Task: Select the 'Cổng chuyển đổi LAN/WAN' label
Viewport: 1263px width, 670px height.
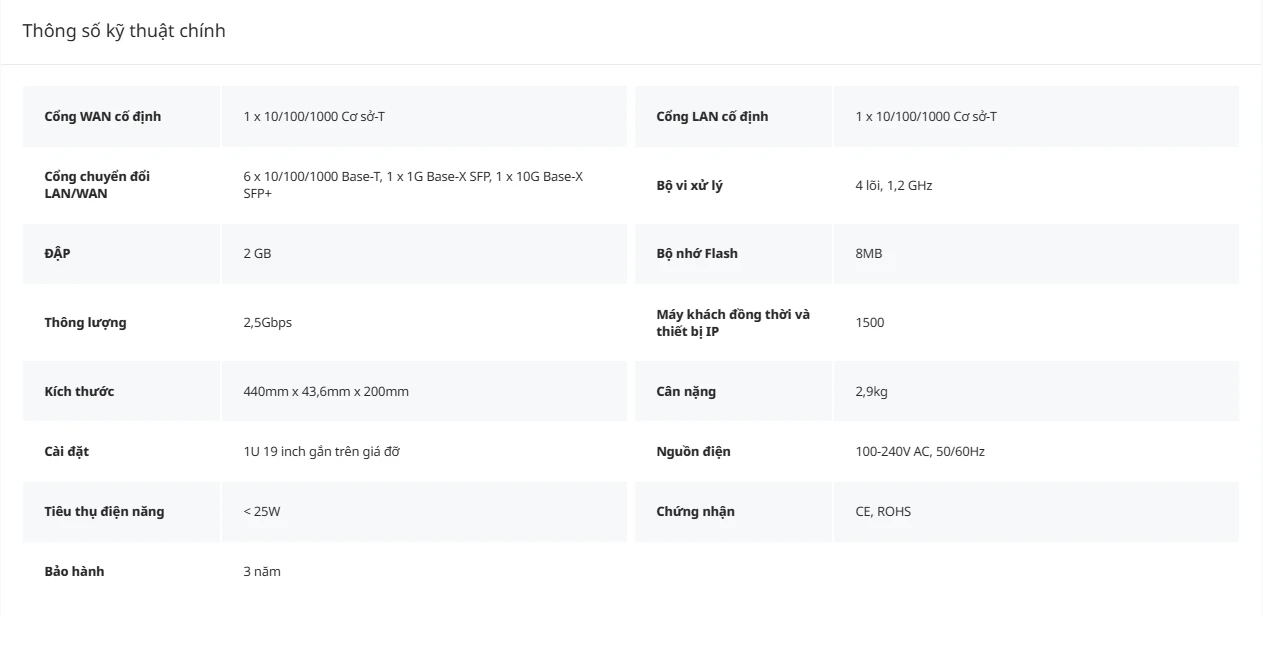Action: pos(97,185)
